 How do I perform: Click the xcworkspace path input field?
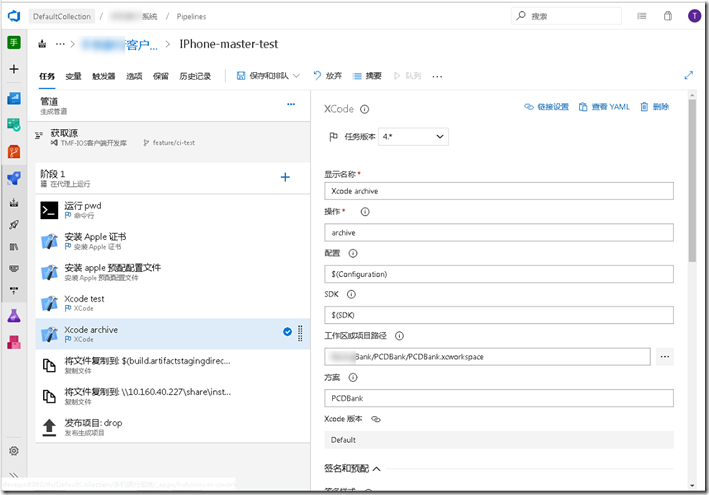point(487,357)
